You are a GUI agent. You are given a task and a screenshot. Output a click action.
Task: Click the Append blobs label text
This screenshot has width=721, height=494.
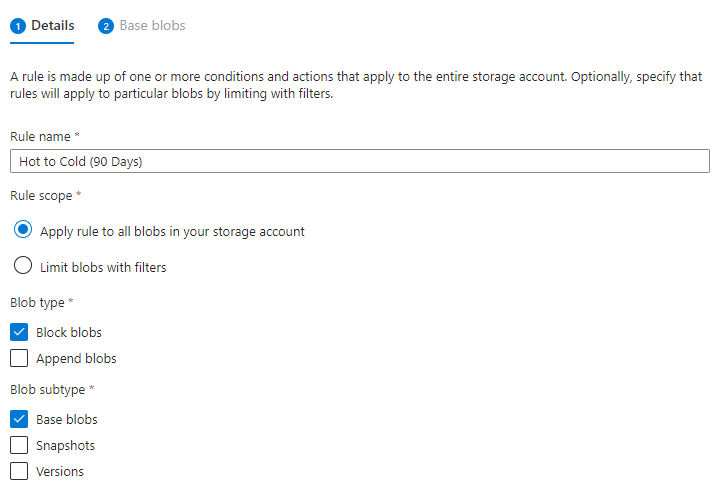(76, 359)
